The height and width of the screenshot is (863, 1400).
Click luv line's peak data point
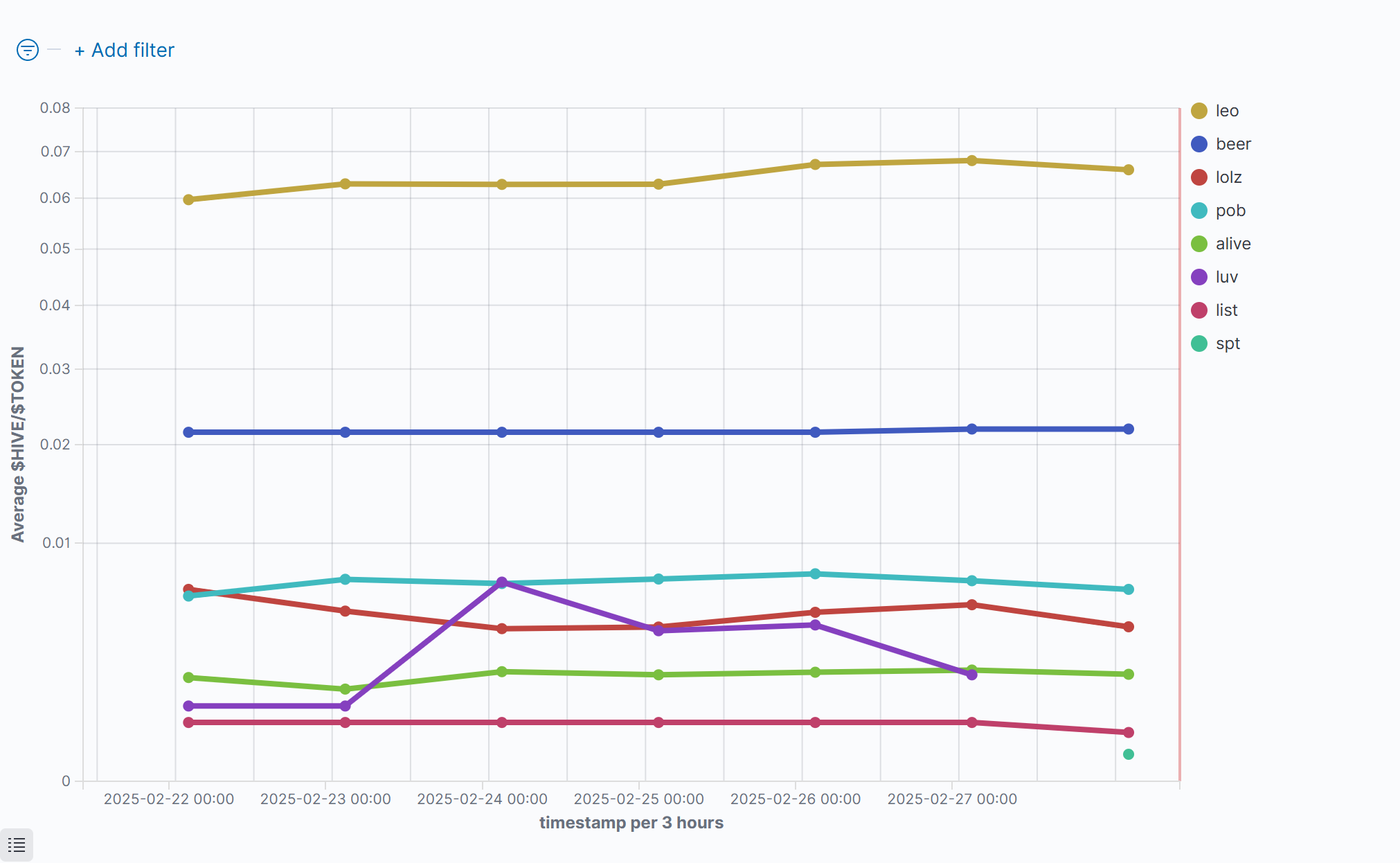click(x=502, y=582)
